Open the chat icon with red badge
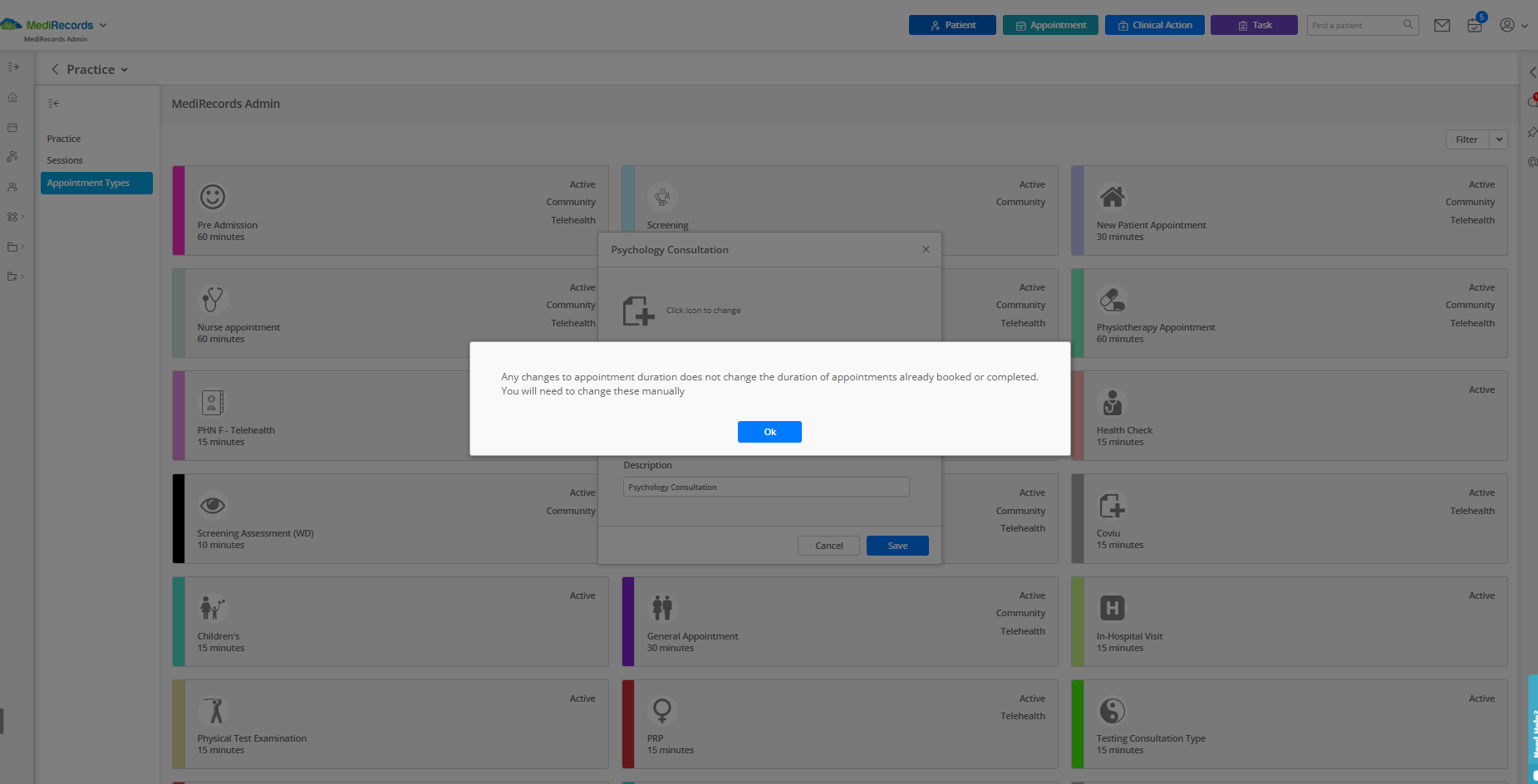Viewport: 1538px width, 784px height. coord(1533,100)
